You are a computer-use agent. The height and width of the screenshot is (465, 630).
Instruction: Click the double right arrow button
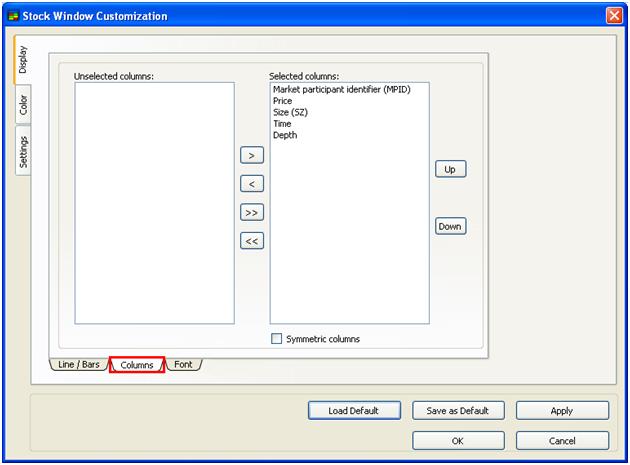pos(252,212)
